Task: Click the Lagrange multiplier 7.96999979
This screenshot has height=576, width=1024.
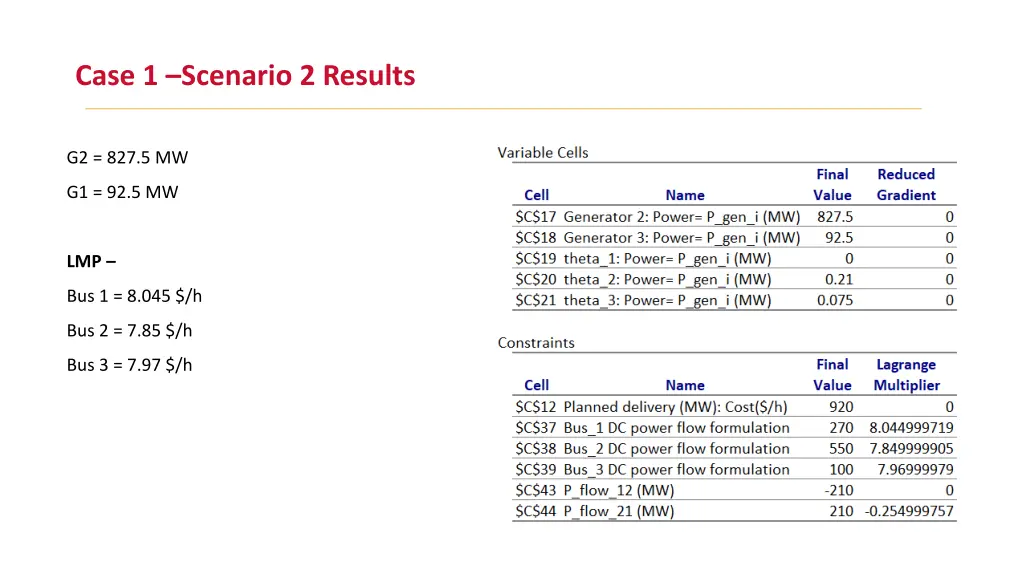Action: click(x=916, y=470)
